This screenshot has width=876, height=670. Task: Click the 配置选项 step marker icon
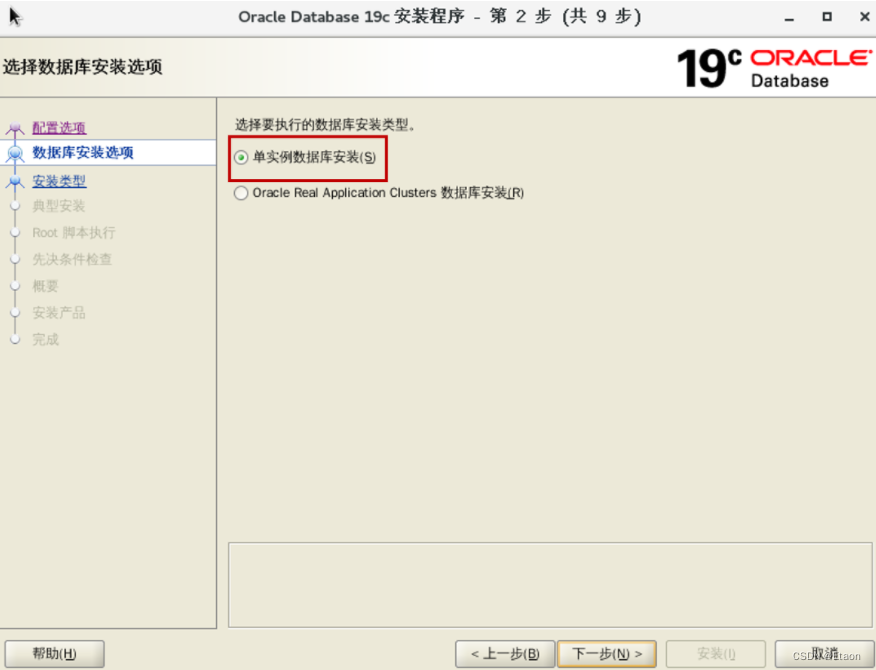coord(15,129)
